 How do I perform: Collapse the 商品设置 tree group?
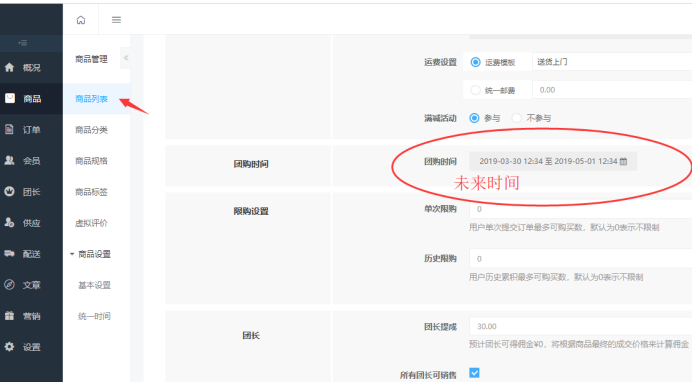[72, 254]
